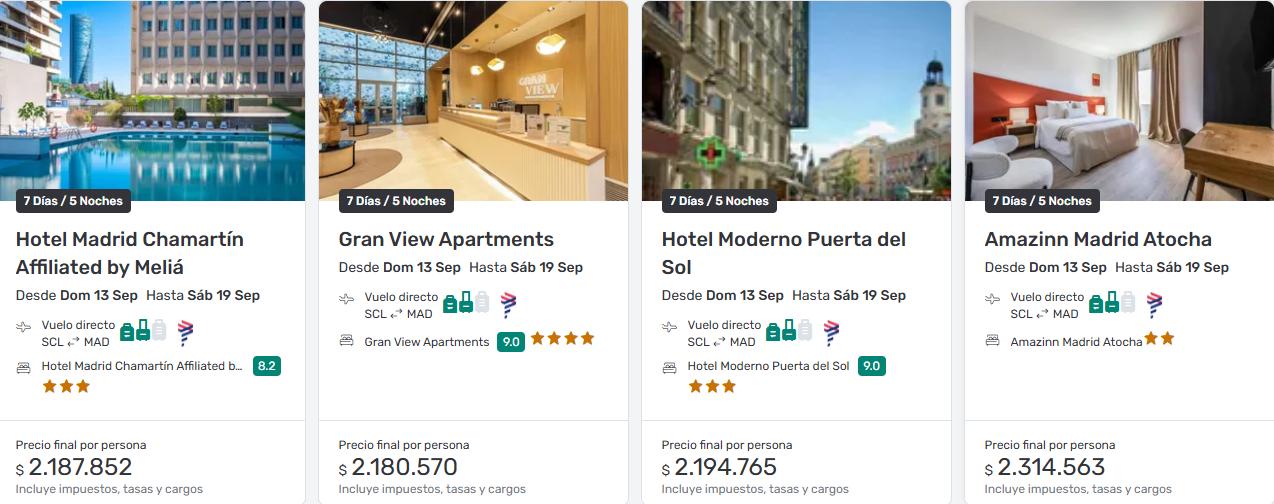Open the Hotel Madrid Chamartín Affiliated by Meliá title

point(130,253)
